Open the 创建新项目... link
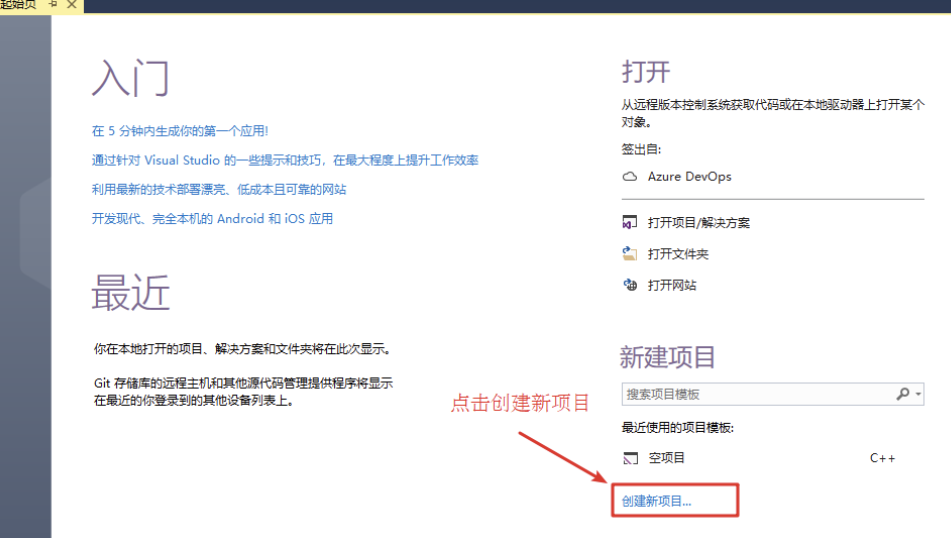The image size is (951, 538). tap(656, 501)
